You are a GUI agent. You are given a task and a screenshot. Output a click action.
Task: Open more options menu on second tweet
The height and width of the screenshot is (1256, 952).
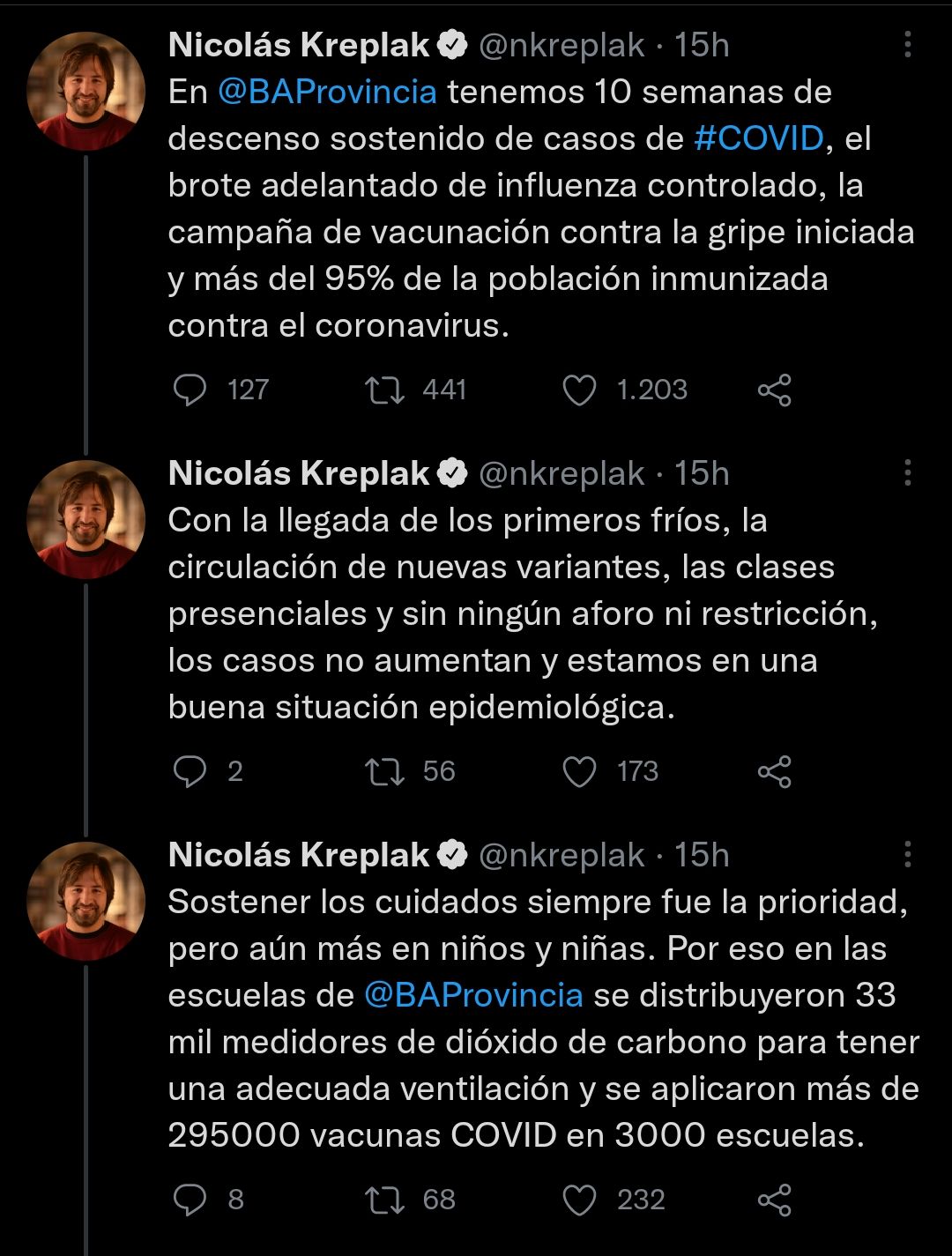click(907, 473)
